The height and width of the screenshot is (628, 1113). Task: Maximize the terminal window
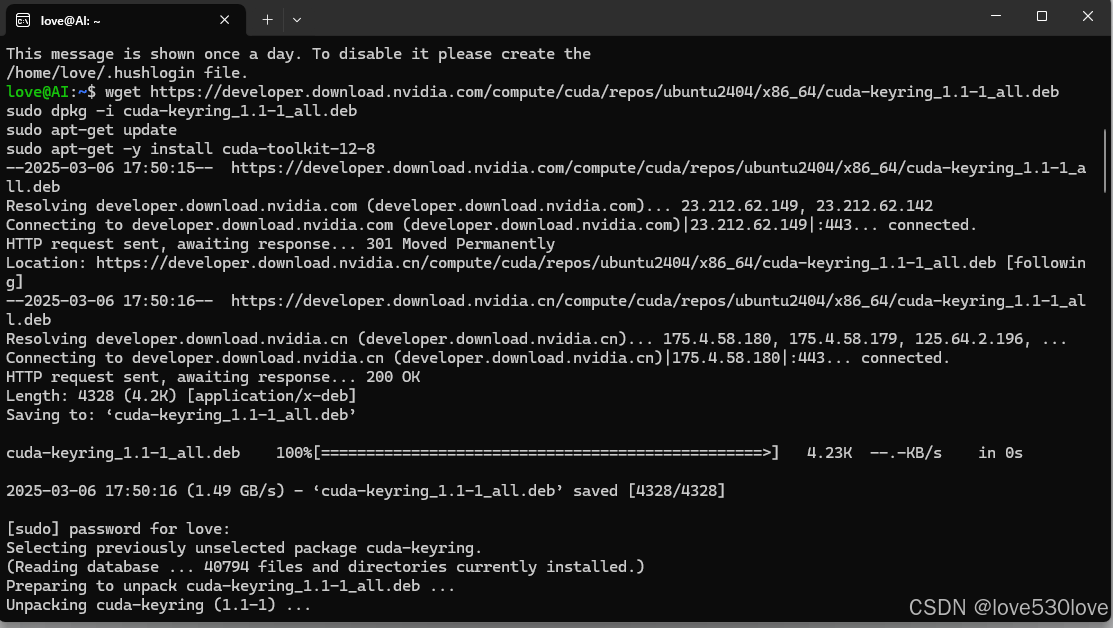pos(1041,16)
